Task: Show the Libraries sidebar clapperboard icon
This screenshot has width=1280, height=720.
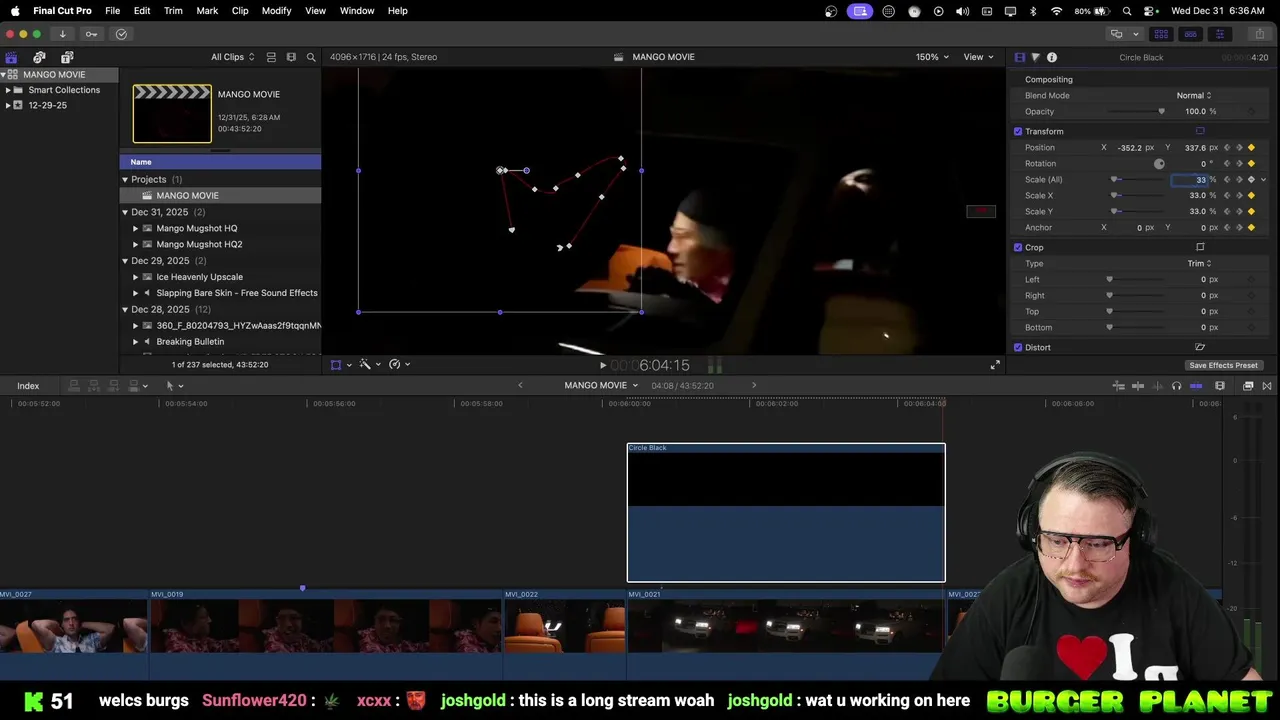Action: (x=11, y=57)
